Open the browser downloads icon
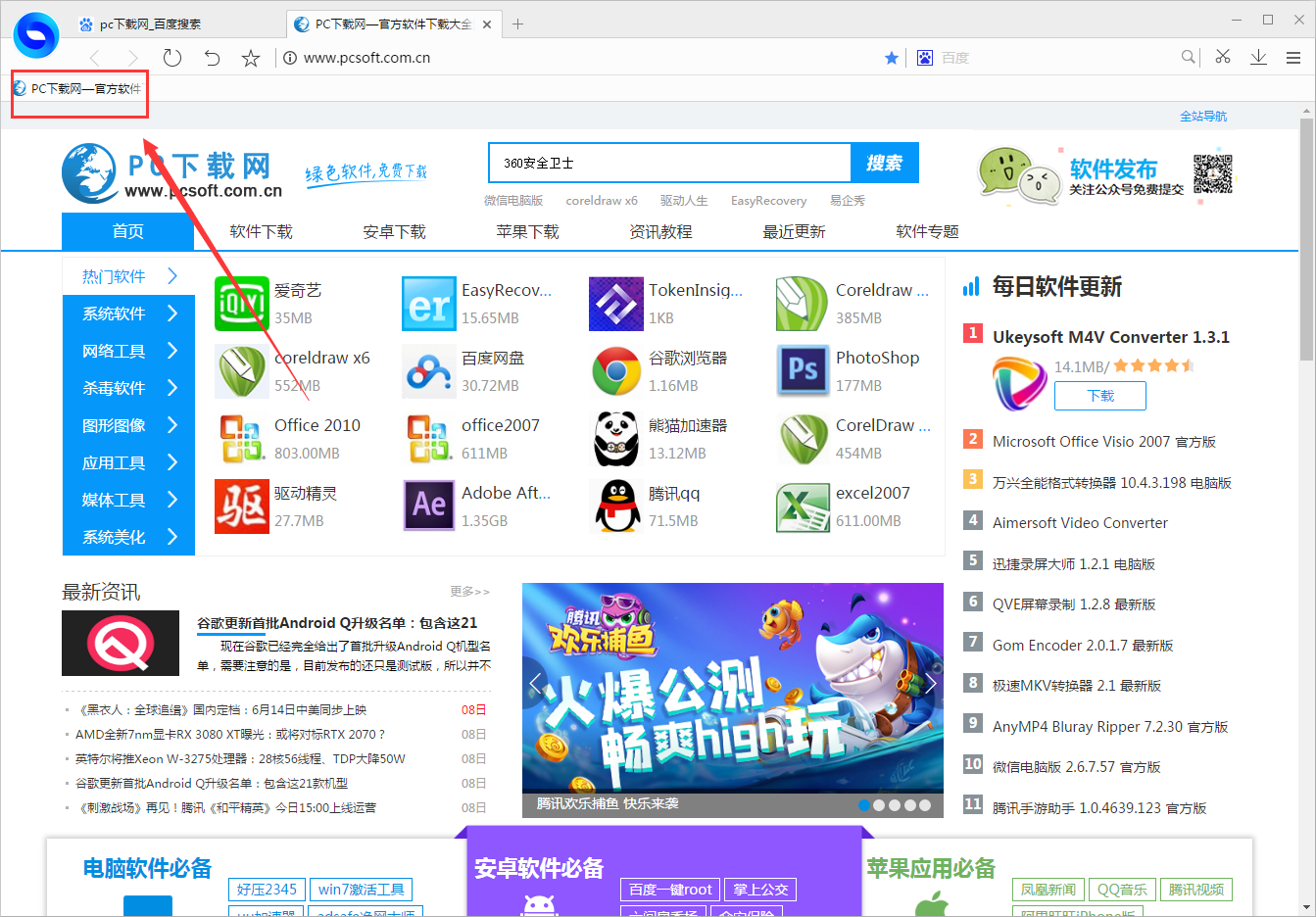Image resolution: width=1316 pixels, height=917 pixels. 1259,58
